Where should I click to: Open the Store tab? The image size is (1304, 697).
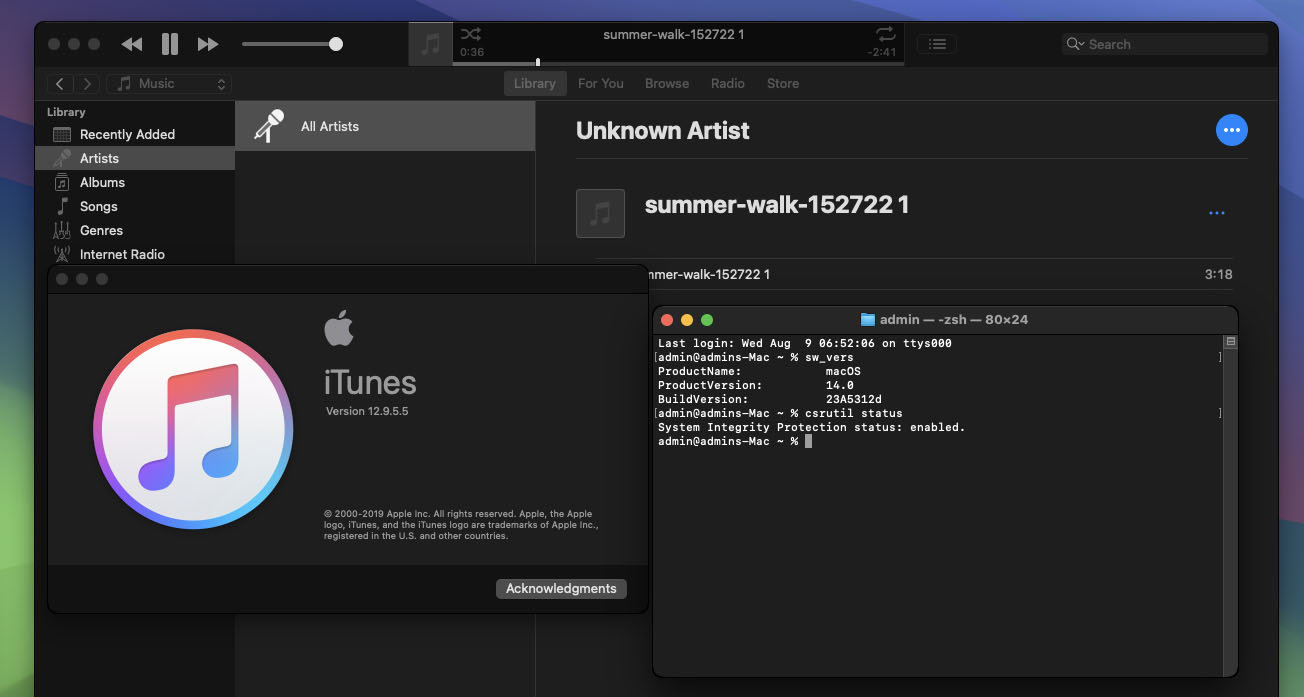[x=783, y=83]
